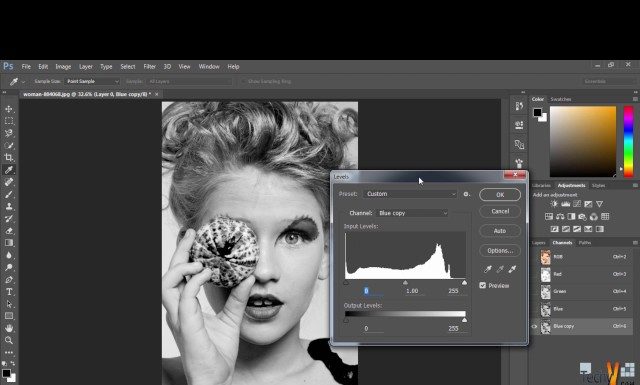Screen dimensions: 640x385
Task: Select the Crop tool
Action: [9, 158]
